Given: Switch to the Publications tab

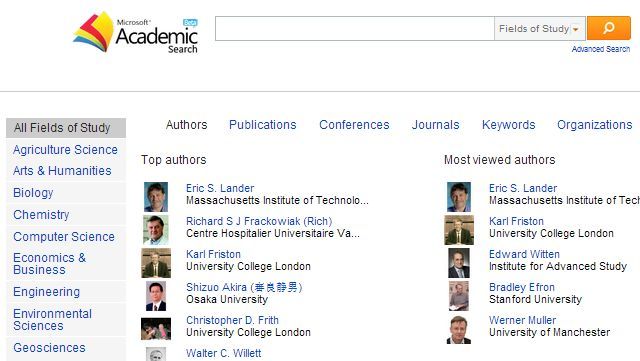Looking at the screenshot, I should coord(262,125).
